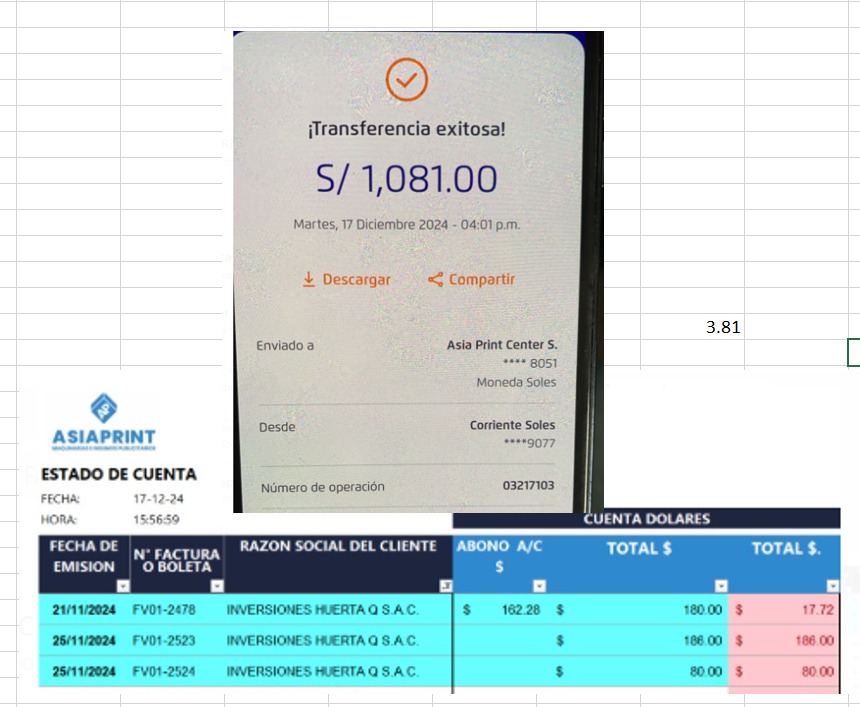Open the FECHA DE EMISION filter dropdown

[x=123, y=586]
